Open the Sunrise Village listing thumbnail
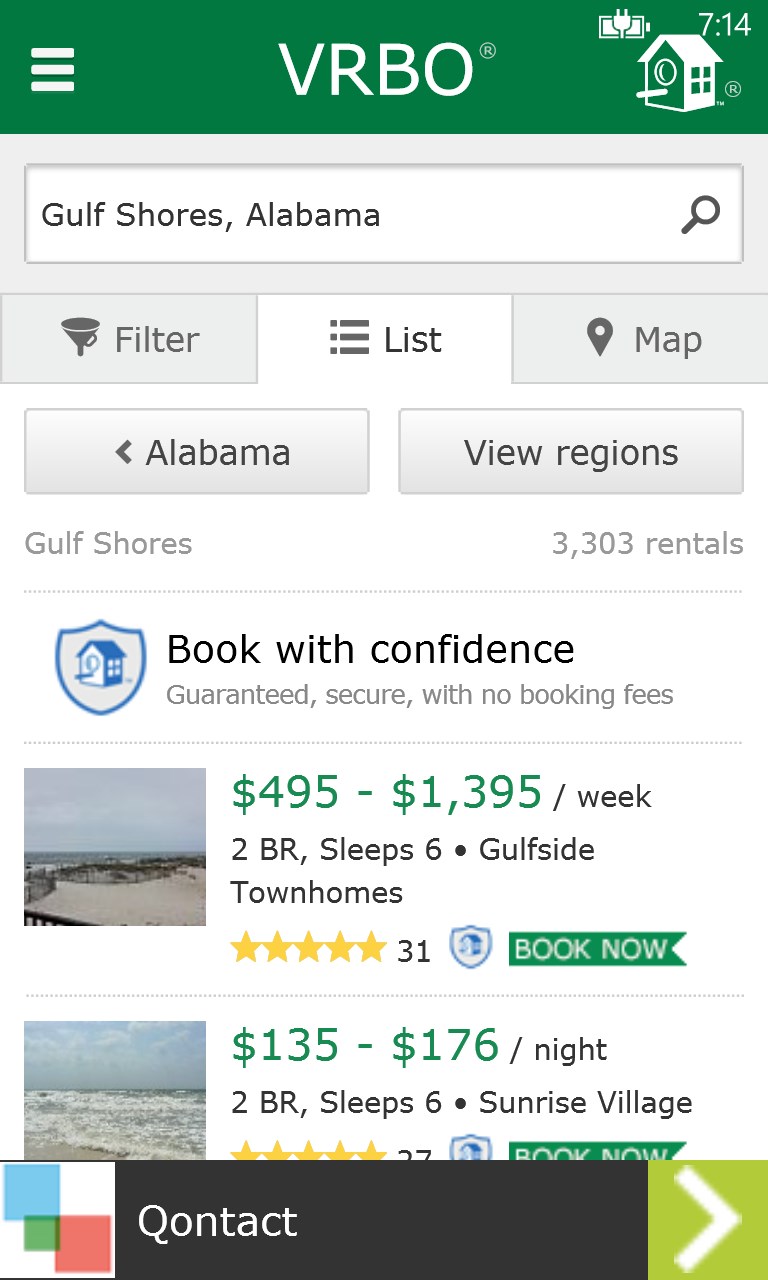Viewport: 768px width, 1280px height. point(115,1090)
